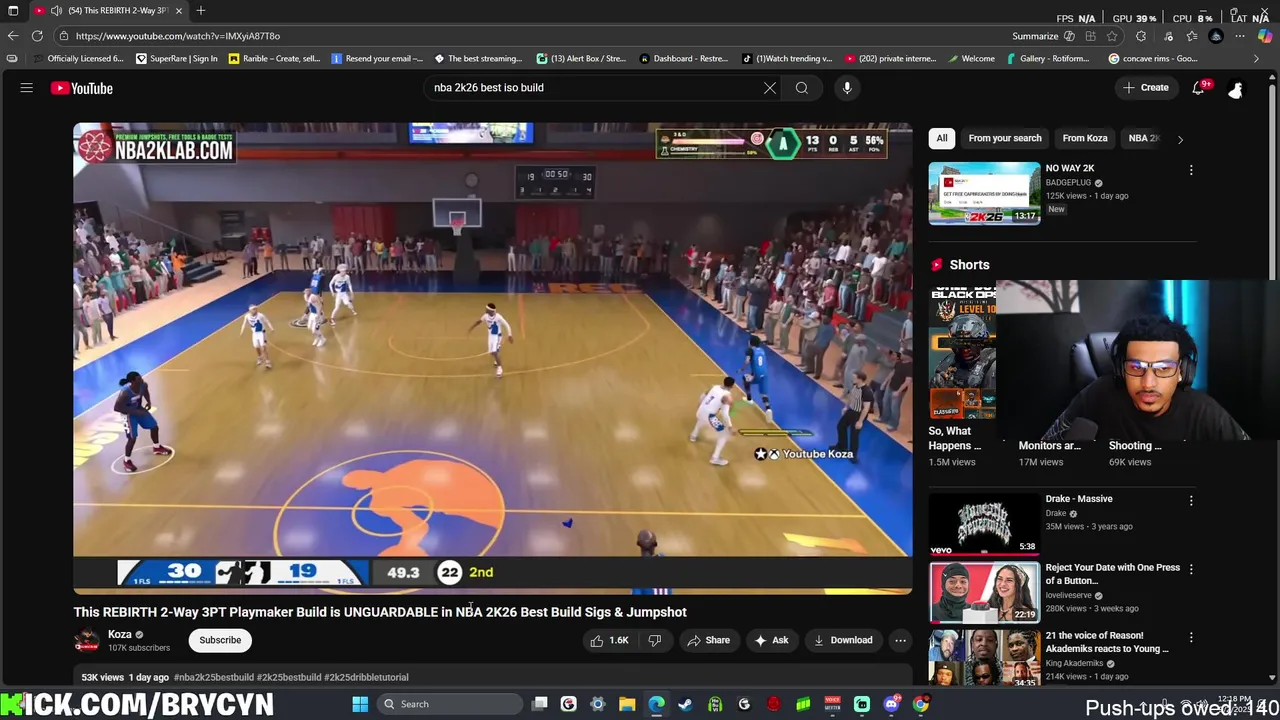
Task: Open Windows Start menu
Action: [x=360, y=704]
